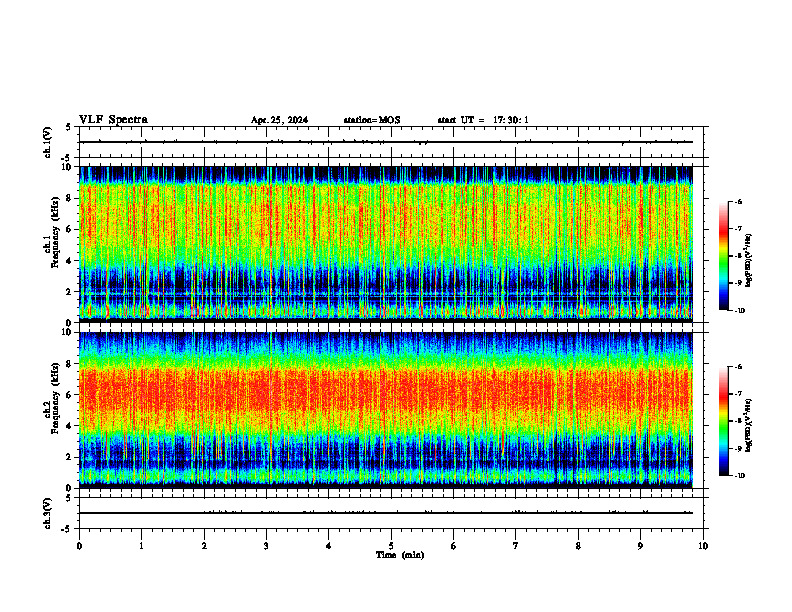This screenshot has height=612, width=792.
Task: Click the "-6" label on ch.1 color bar
Action: pyautogui.click(x=738, y=202)
